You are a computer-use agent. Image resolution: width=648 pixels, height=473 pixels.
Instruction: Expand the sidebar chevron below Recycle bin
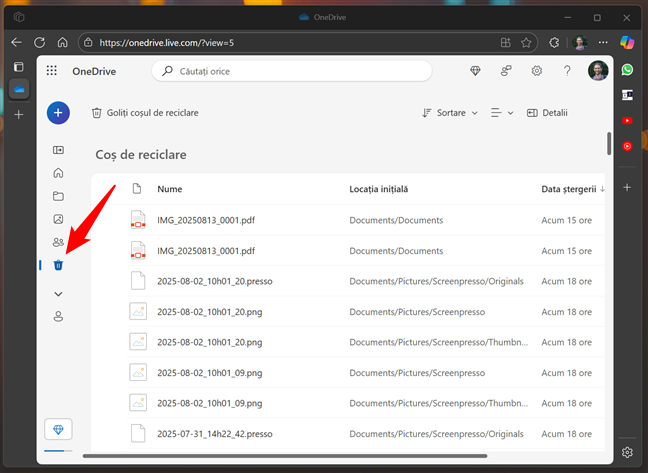pyautogui.click(x=58, y=294)
